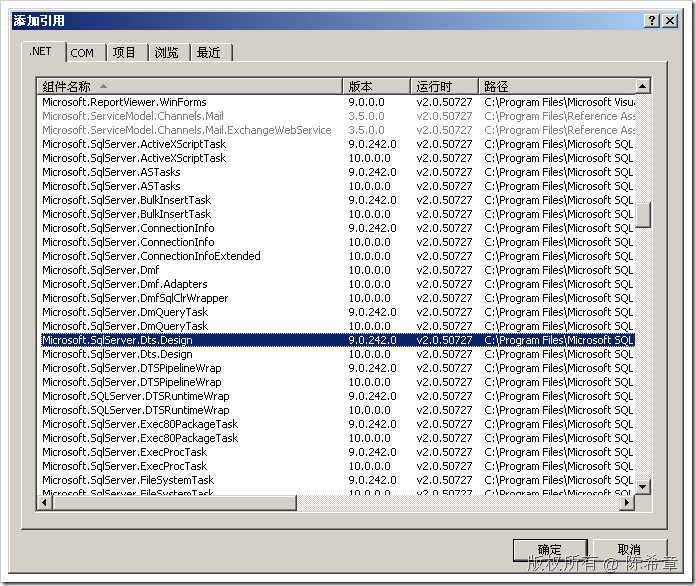Switch to the COM tab
Image resolution: width=696 pixels, height=586 pixels.
(85, 53)
